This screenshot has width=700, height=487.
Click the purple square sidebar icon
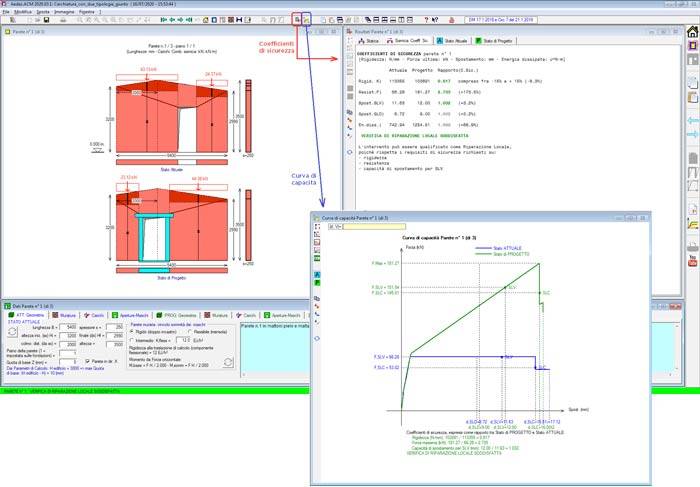tap(692, 46)
